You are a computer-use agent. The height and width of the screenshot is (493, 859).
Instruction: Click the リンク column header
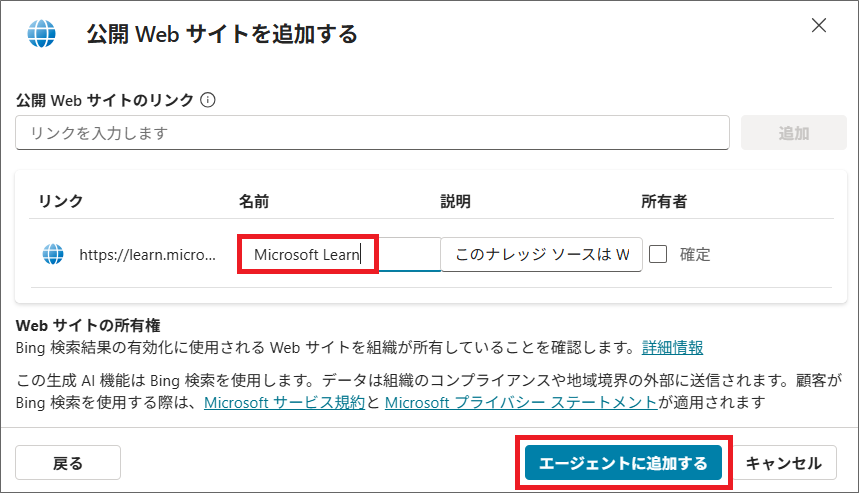click(60, 201)
